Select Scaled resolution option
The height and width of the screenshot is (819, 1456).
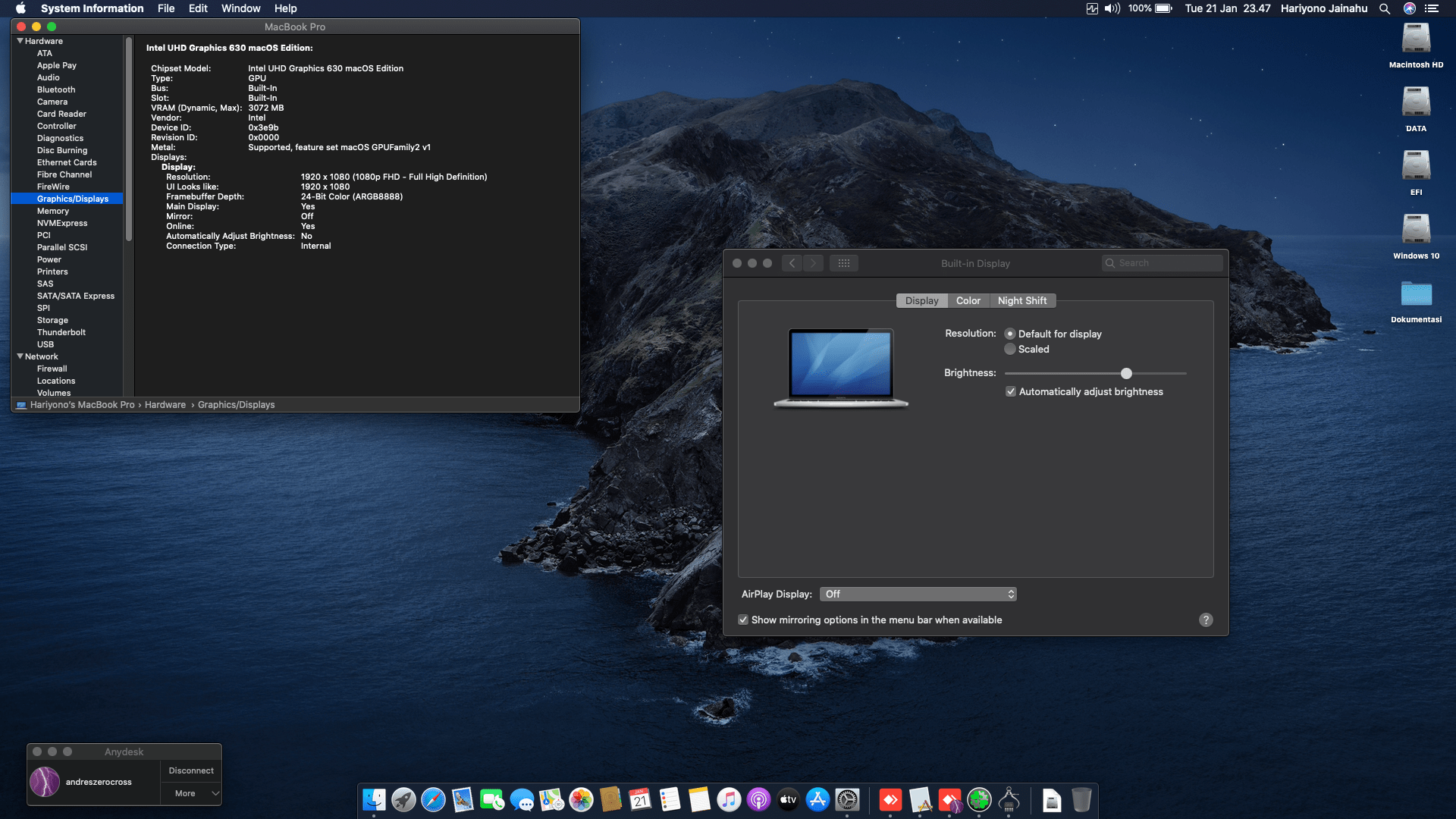click(1010, 349)
